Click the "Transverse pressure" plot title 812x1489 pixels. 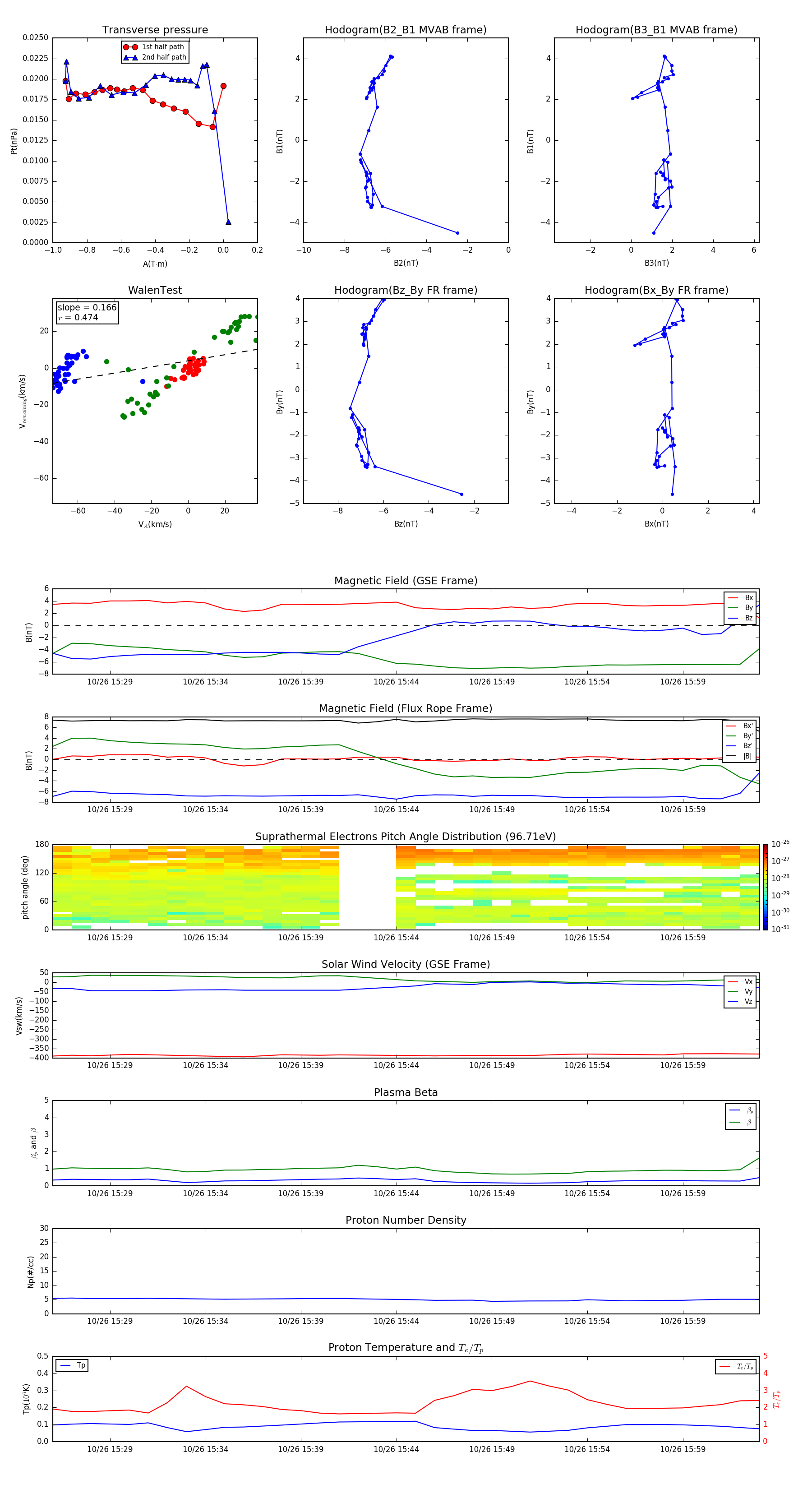155,30
